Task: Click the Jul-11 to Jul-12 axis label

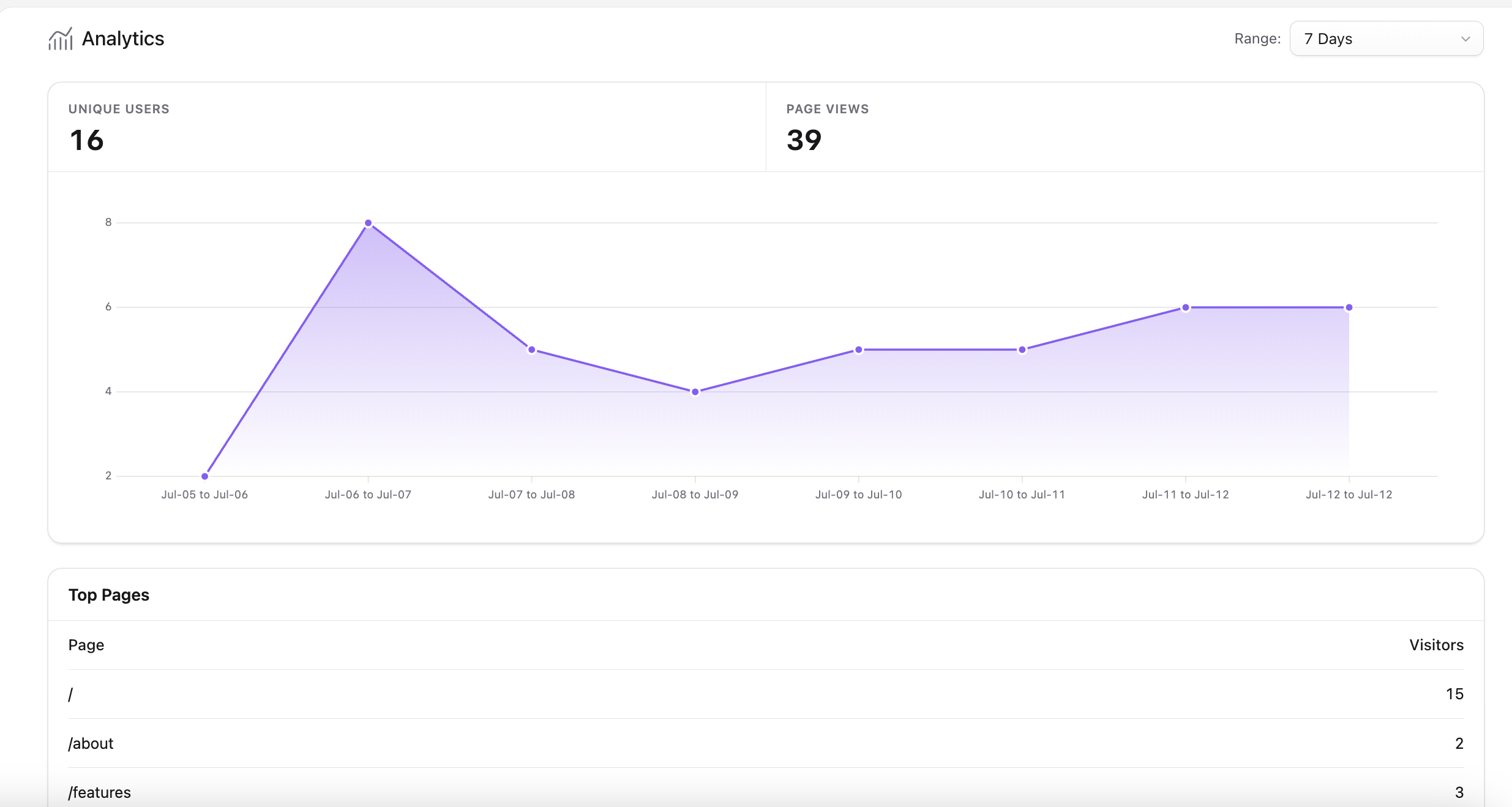Action: [x=1185, y=495]
